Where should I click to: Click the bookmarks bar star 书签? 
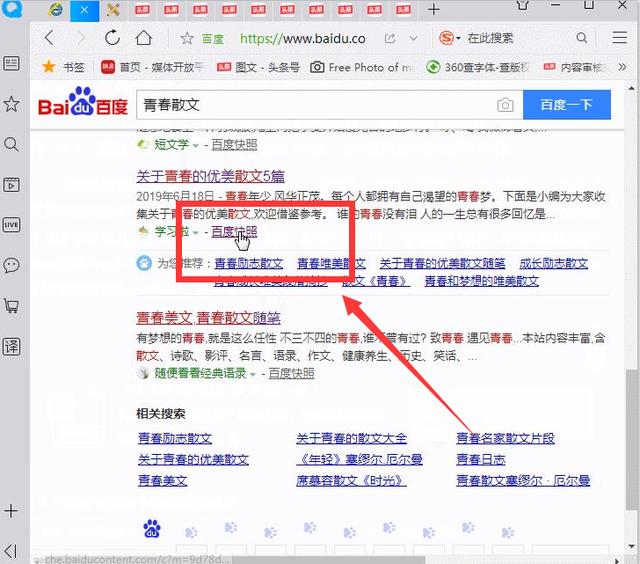tap(63, 67)
